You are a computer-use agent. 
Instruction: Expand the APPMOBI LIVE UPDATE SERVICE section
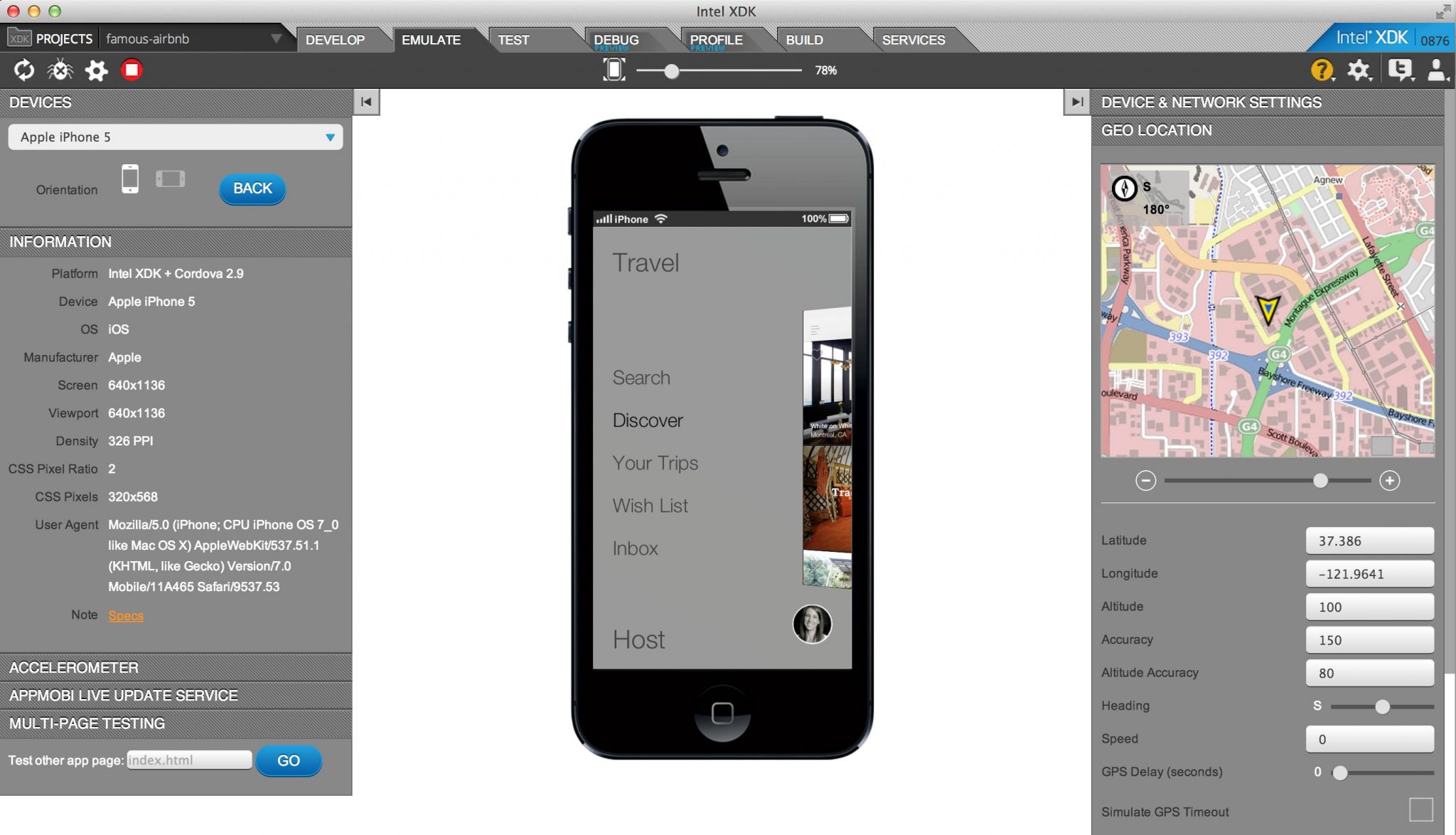click(176, 695)
